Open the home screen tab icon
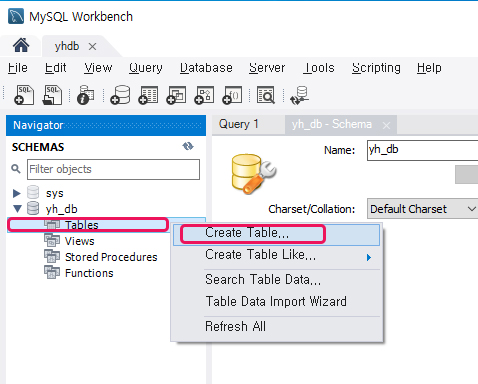 (21, 46)
